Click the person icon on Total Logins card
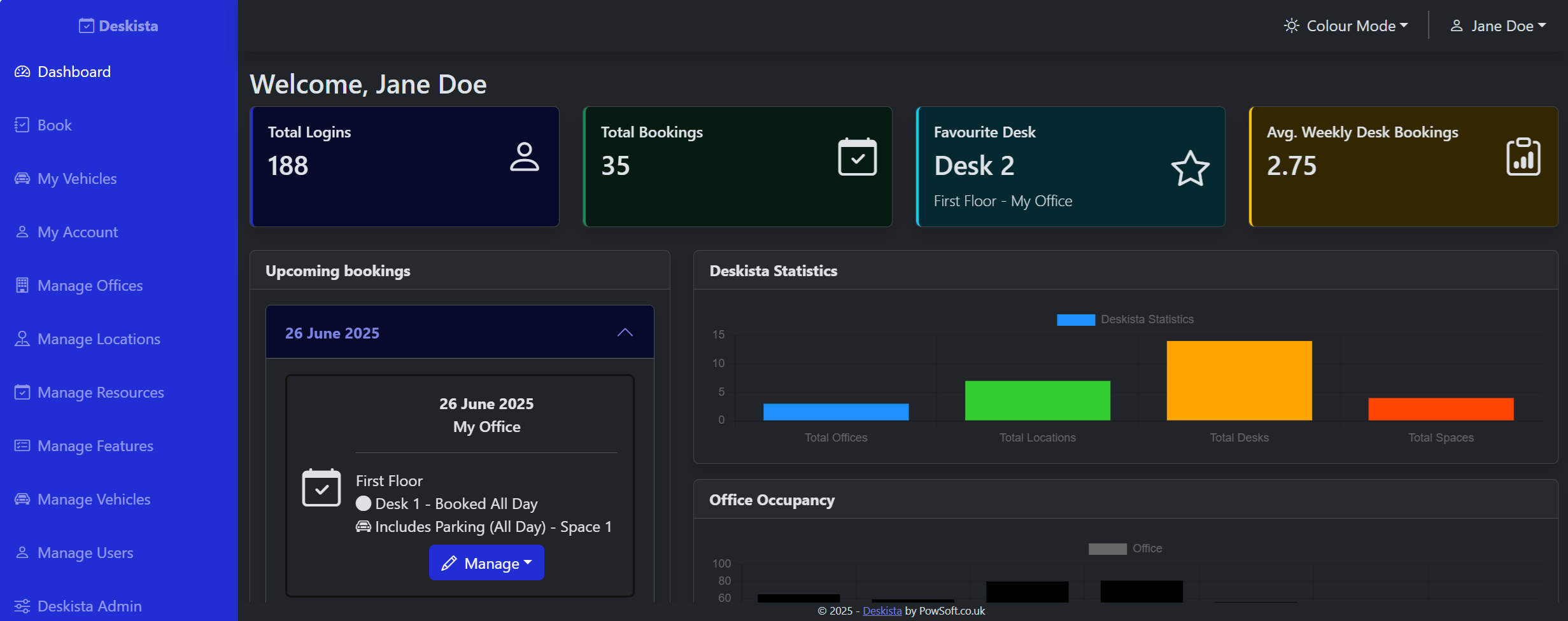This screenshot has width=1568, height=621. pyautogui.click(x=525, y=157)
